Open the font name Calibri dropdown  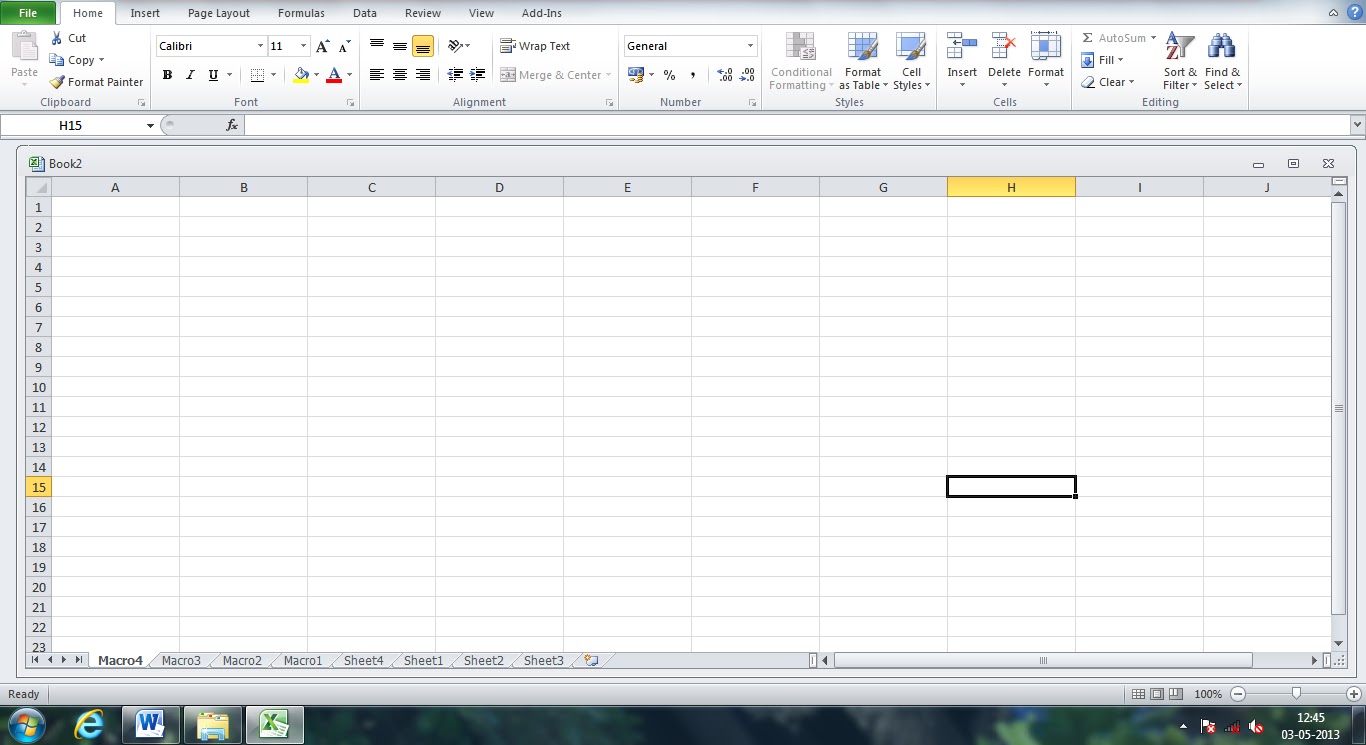click(x=260, y=46)
